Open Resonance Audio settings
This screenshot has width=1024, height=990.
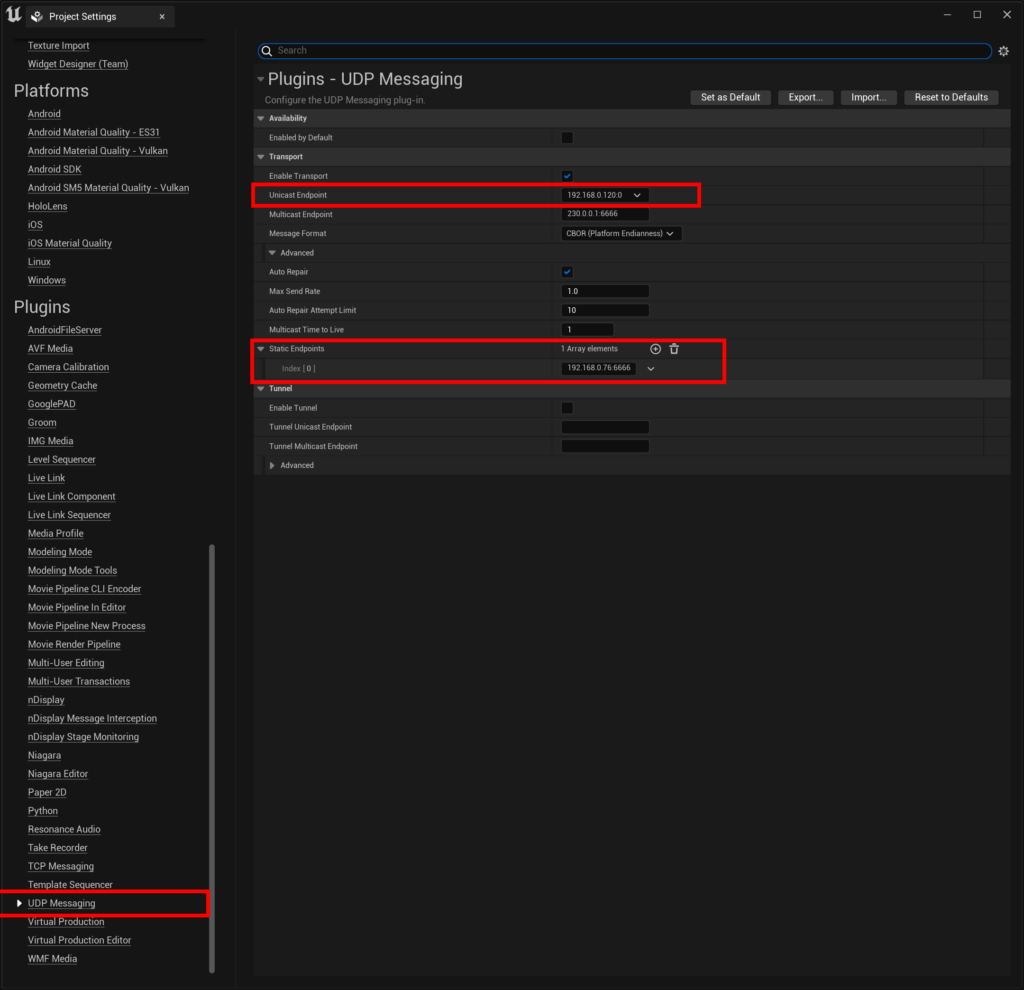click(x=64, y=829)
